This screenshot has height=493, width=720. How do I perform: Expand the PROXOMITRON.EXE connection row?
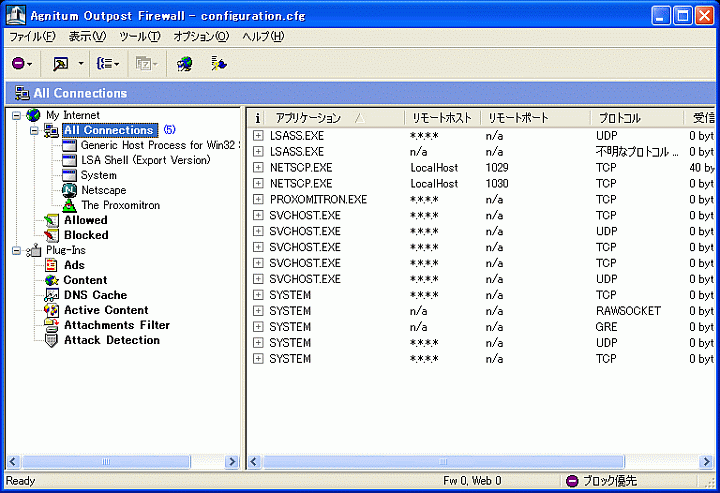pos(258,199)
